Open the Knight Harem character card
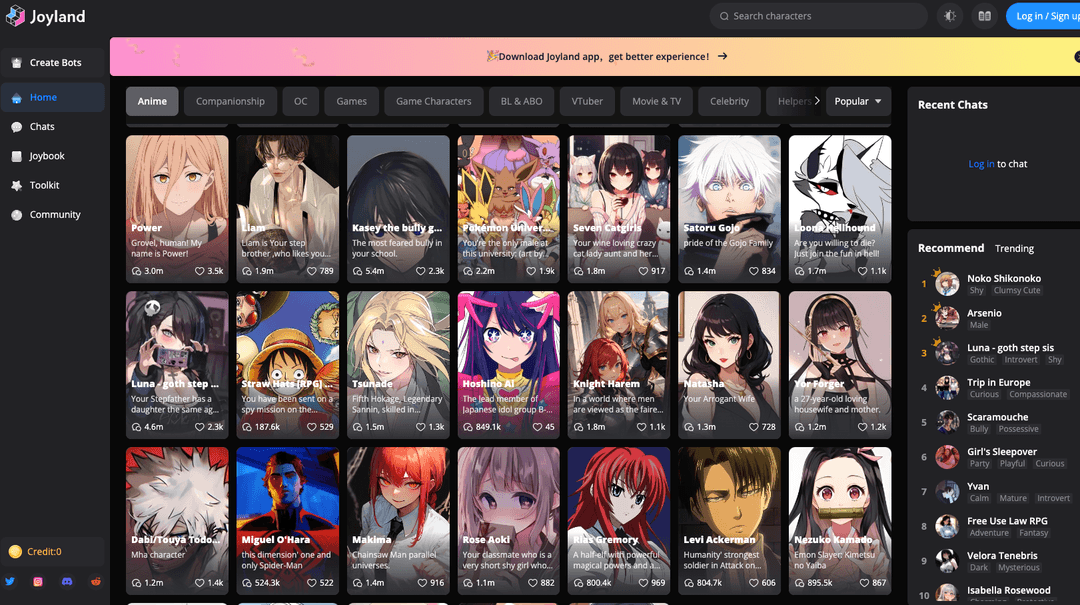This screenshot has height=605, width=1080. [x=619, y=365]
